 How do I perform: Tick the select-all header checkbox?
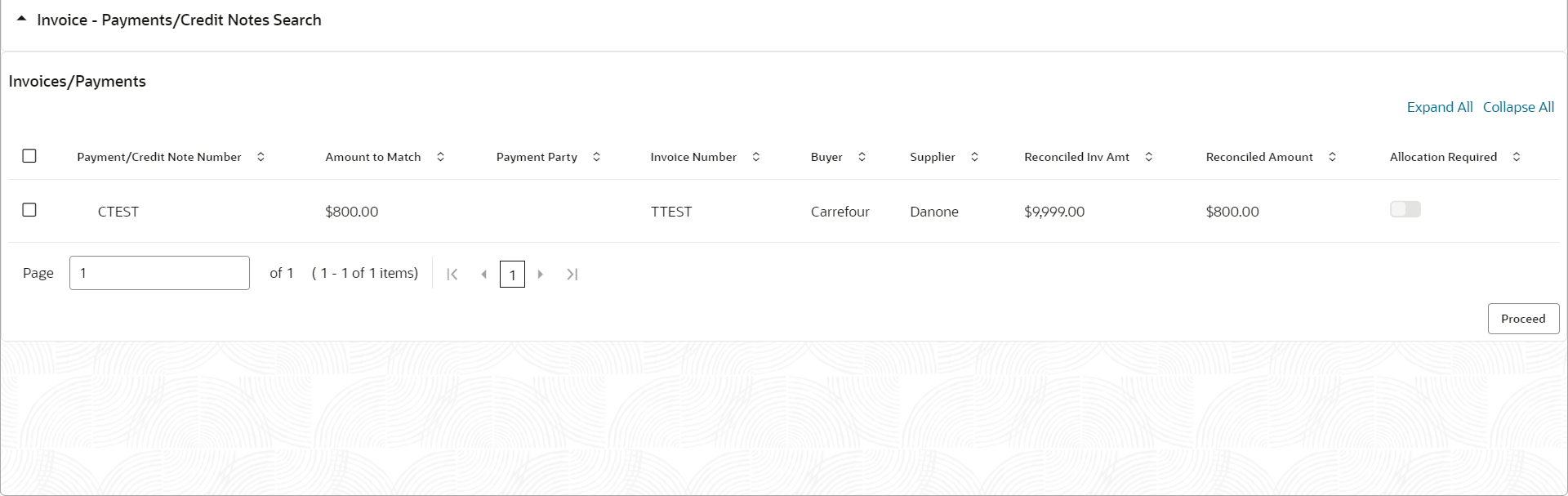(x=29, y=156)
